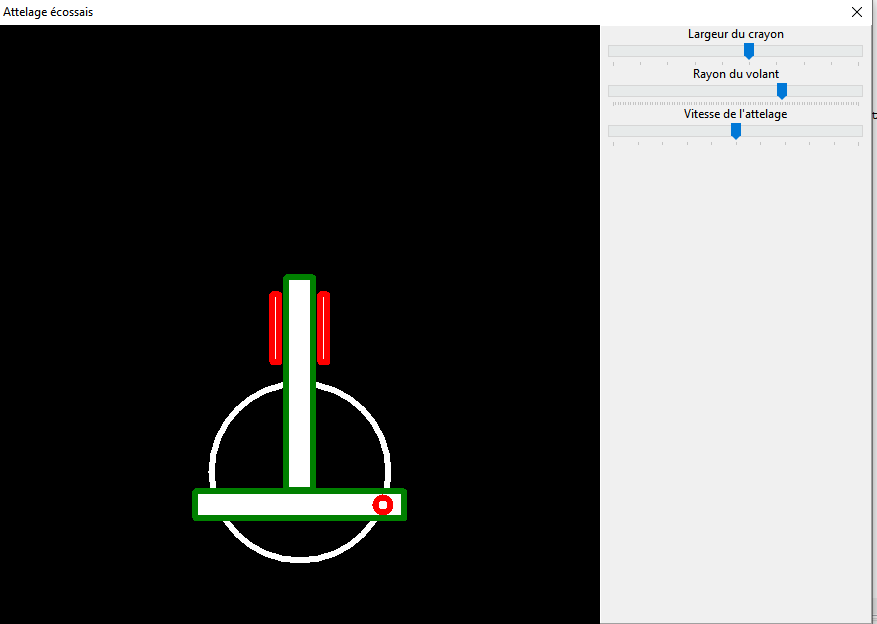Click Vitesse de l'attelage track left of handle
Screen dimensions: 877x624
tap(668, 131)
